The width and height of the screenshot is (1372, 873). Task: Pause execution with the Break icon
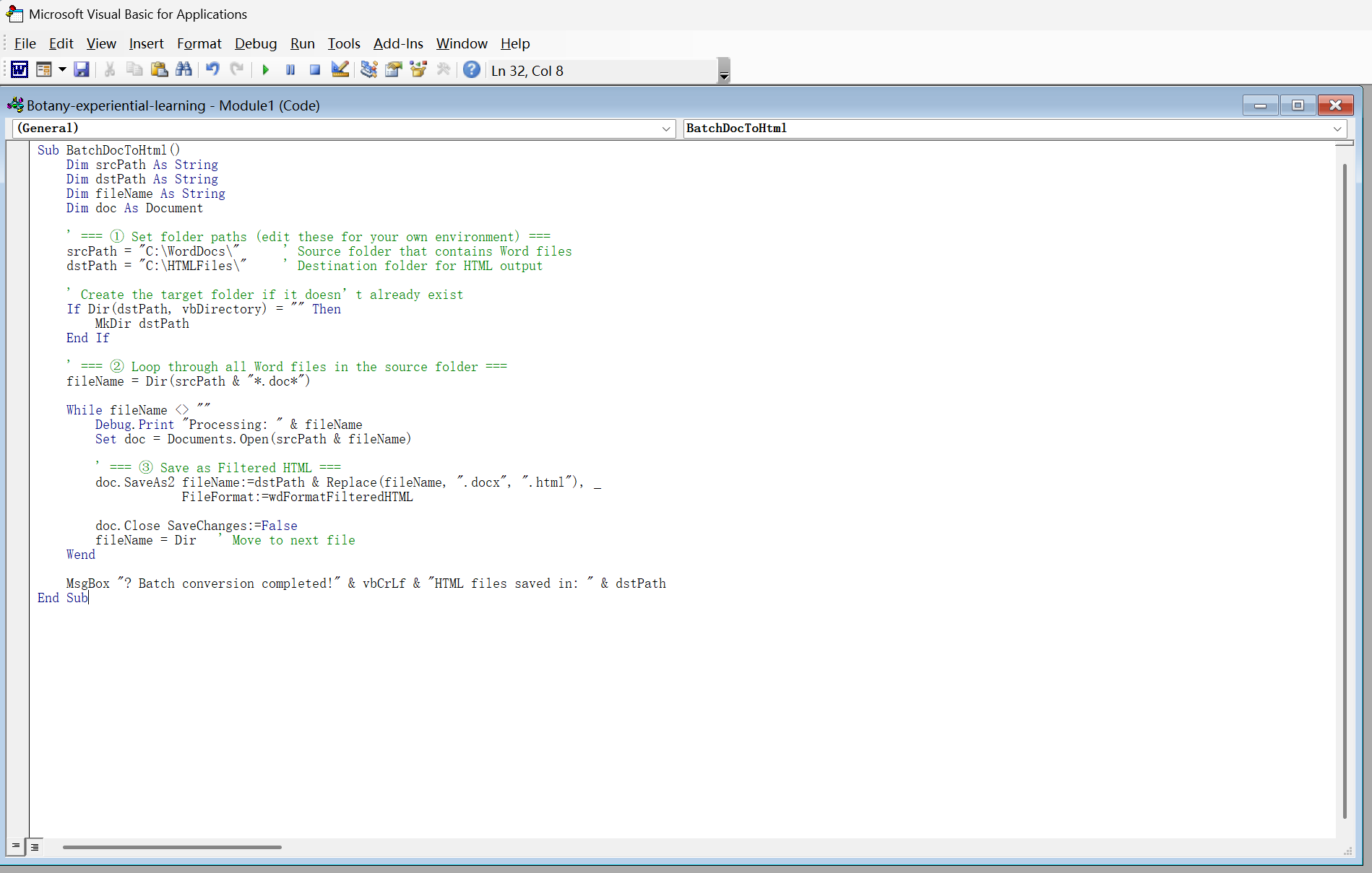[x=290, y=69]
